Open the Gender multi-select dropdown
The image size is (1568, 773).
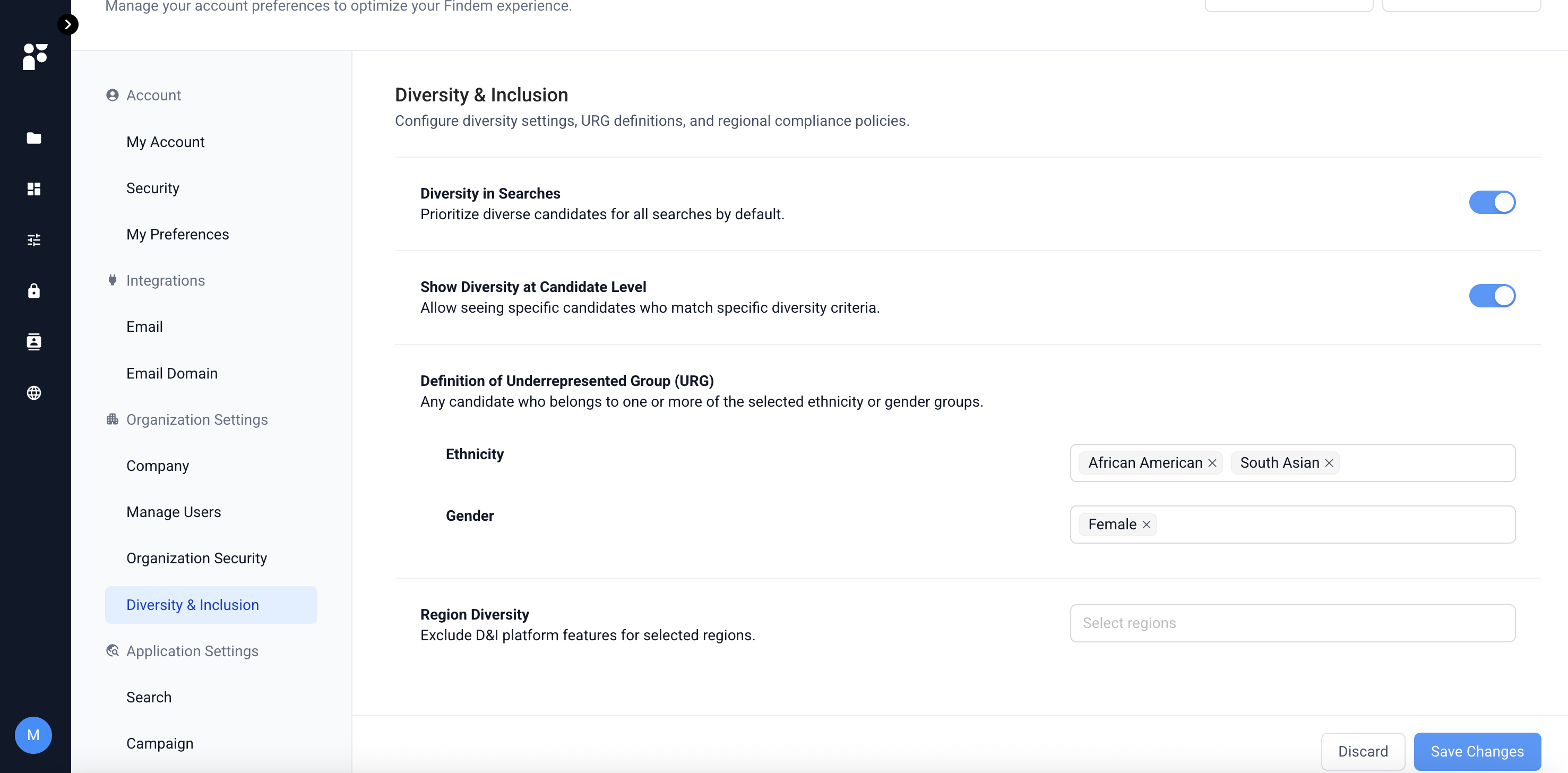click(x=1293, y=524)
